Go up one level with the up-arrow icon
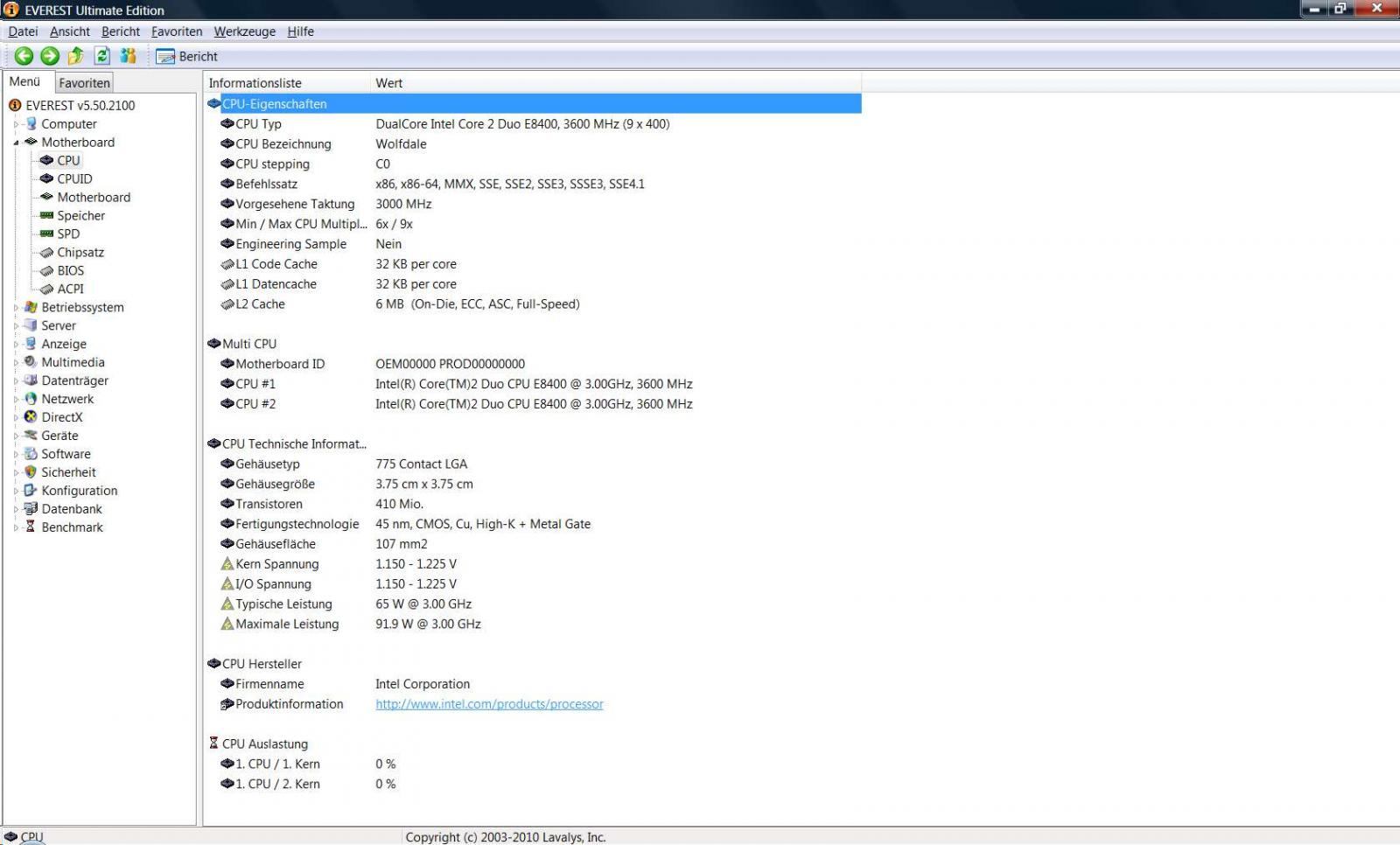Viewport: 1400px width, 845px height. point(76,56)
